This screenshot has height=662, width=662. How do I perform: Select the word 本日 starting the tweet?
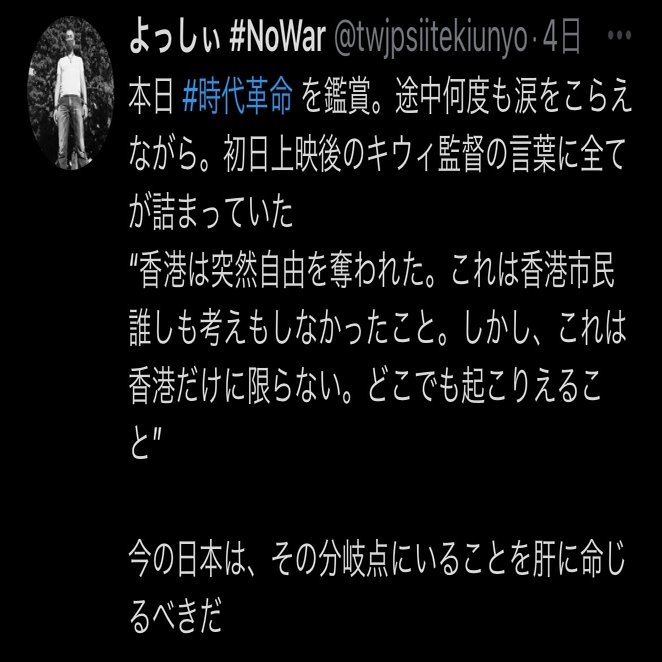(x=151, y=99)
